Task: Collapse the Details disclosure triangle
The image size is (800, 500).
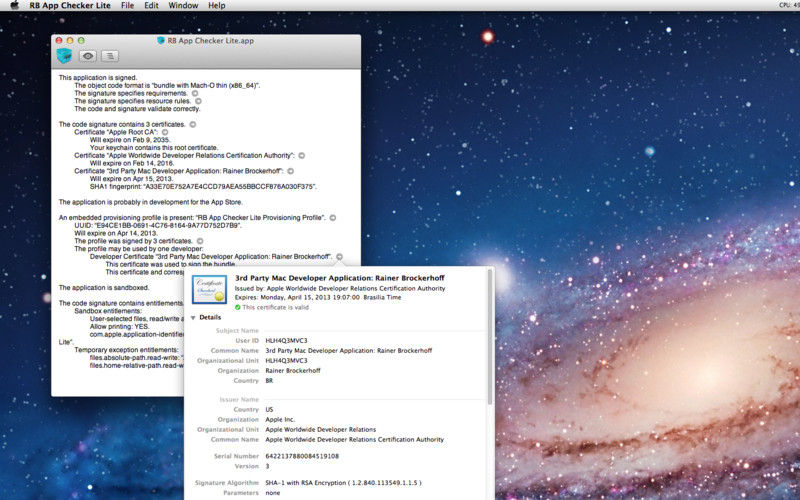Action: pyautogui.click(x=193, y=317)
